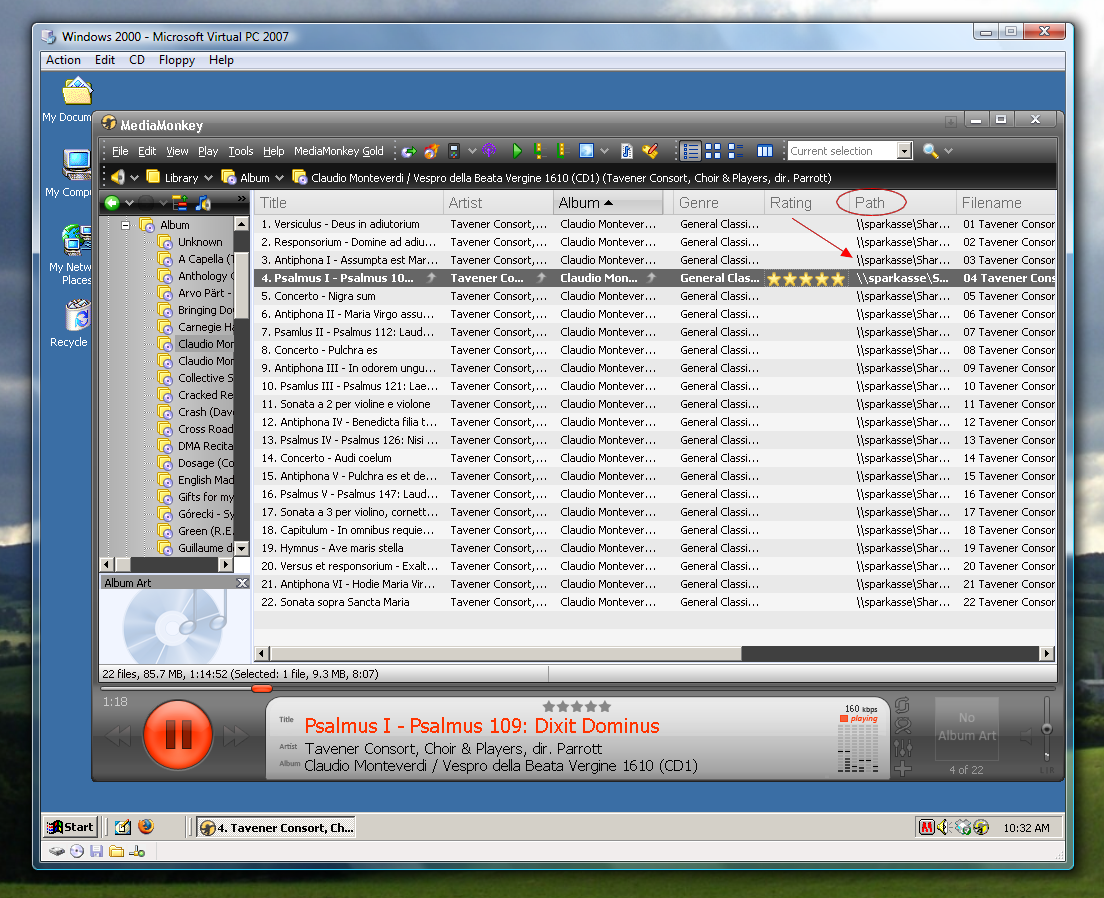Click the CD drive icon in Virtual PC status bar
Viewport: 1104px width, 898px height.
[x=77, y=851]
